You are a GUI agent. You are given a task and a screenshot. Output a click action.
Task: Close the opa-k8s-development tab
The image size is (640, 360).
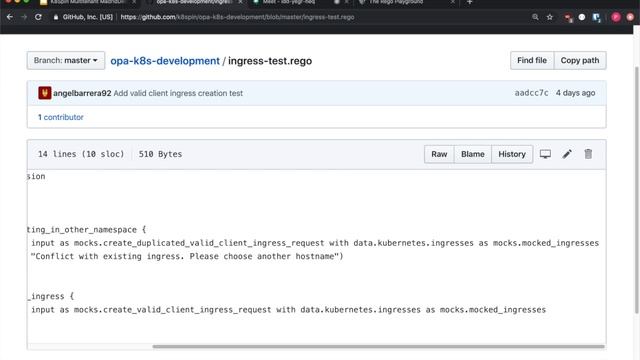240,2
